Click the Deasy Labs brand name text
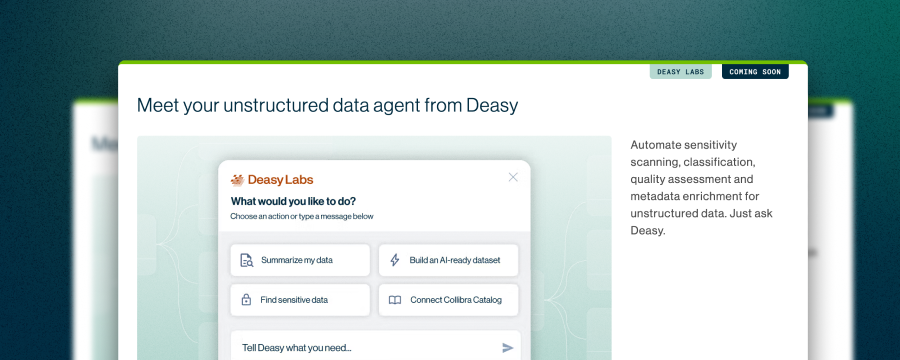 [281, 180]
